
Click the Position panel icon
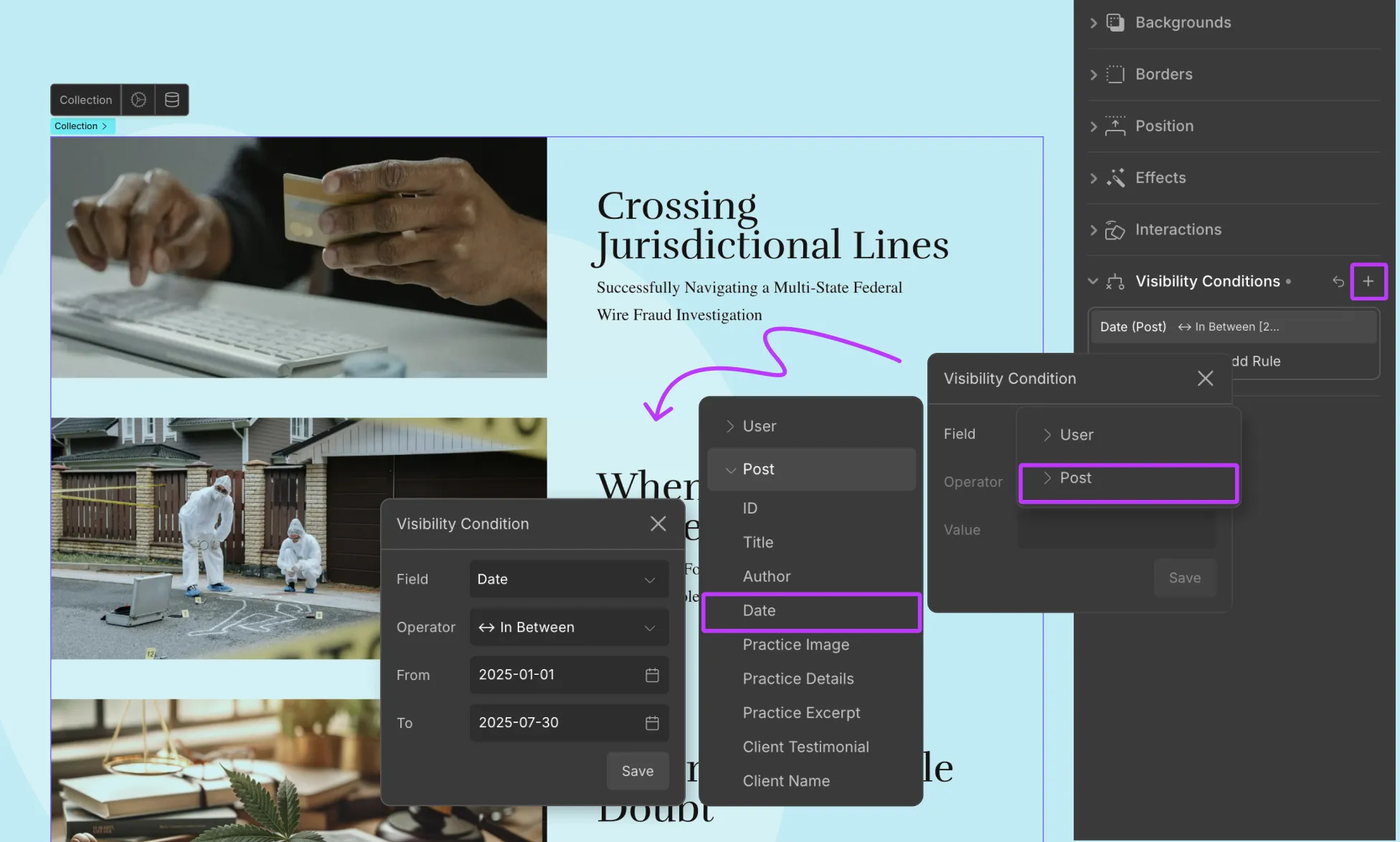click(1115, 126)
